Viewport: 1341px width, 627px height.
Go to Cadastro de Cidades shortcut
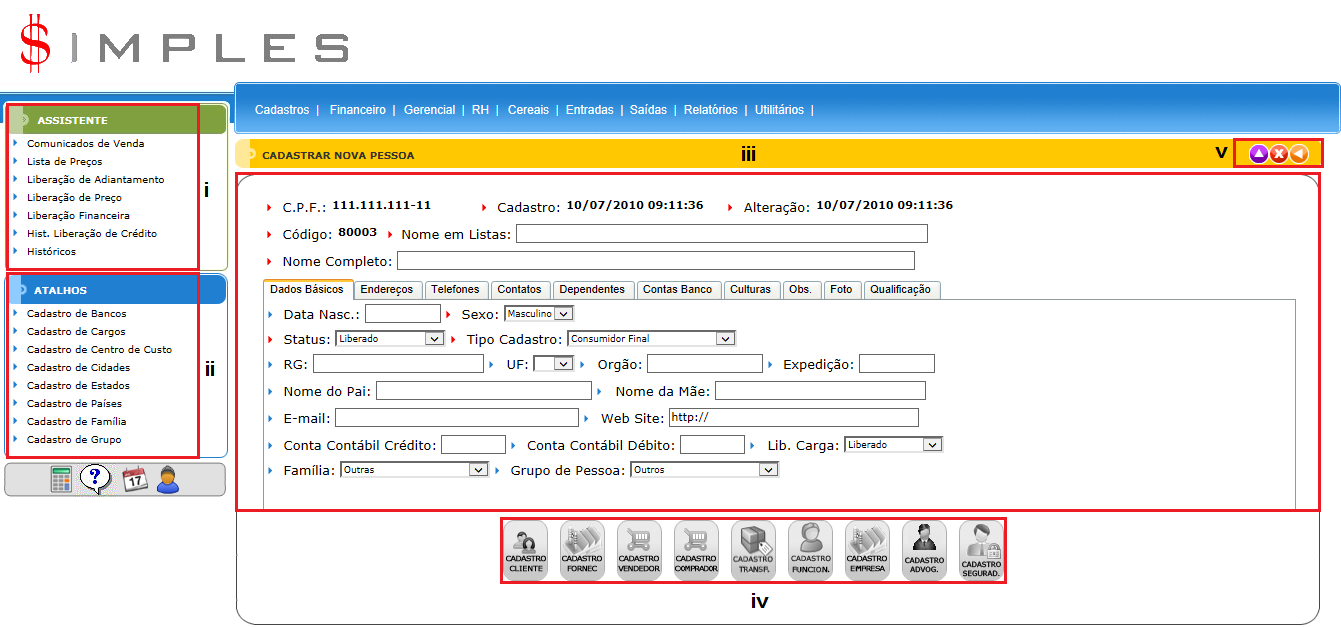tap(78, 368)
